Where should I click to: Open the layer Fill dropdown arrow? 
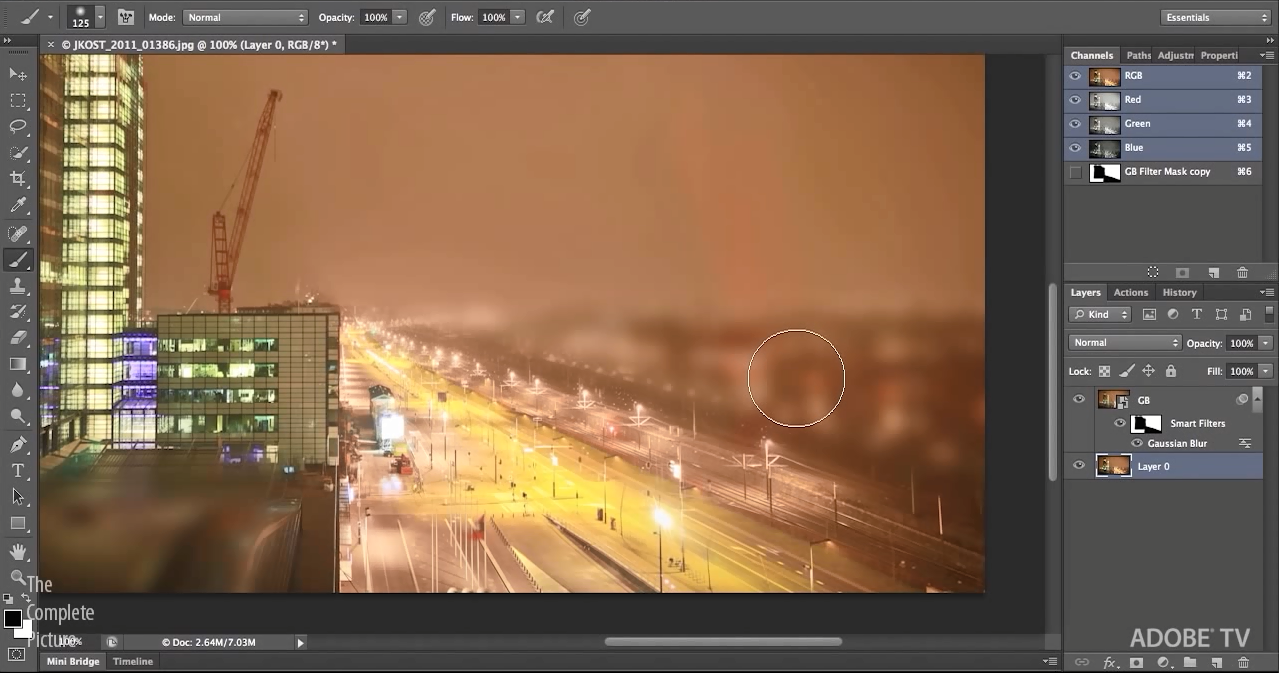coord(1266,371)
